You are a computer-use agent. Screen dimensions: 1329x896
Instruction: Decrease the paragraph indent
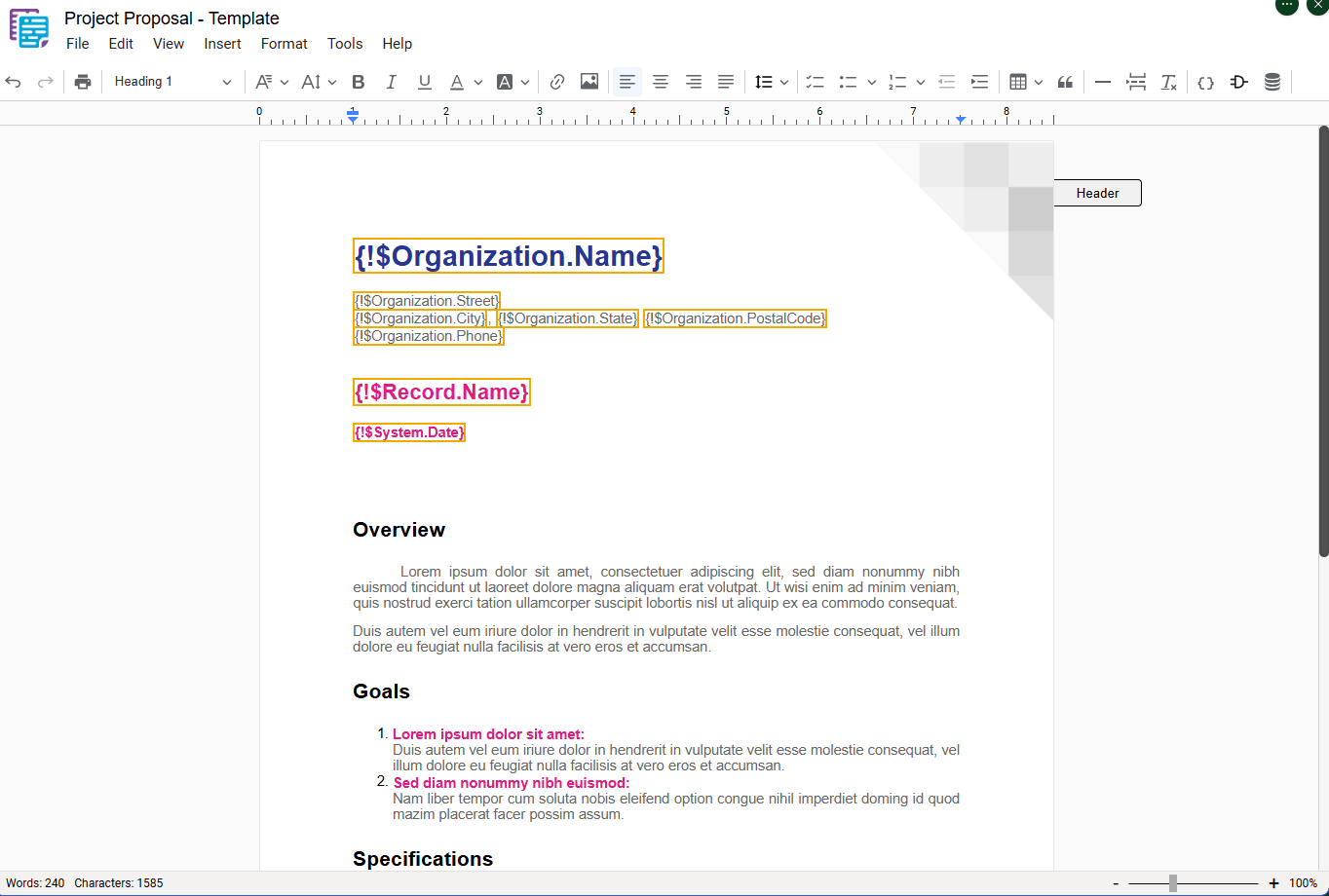tap(946, 82)
